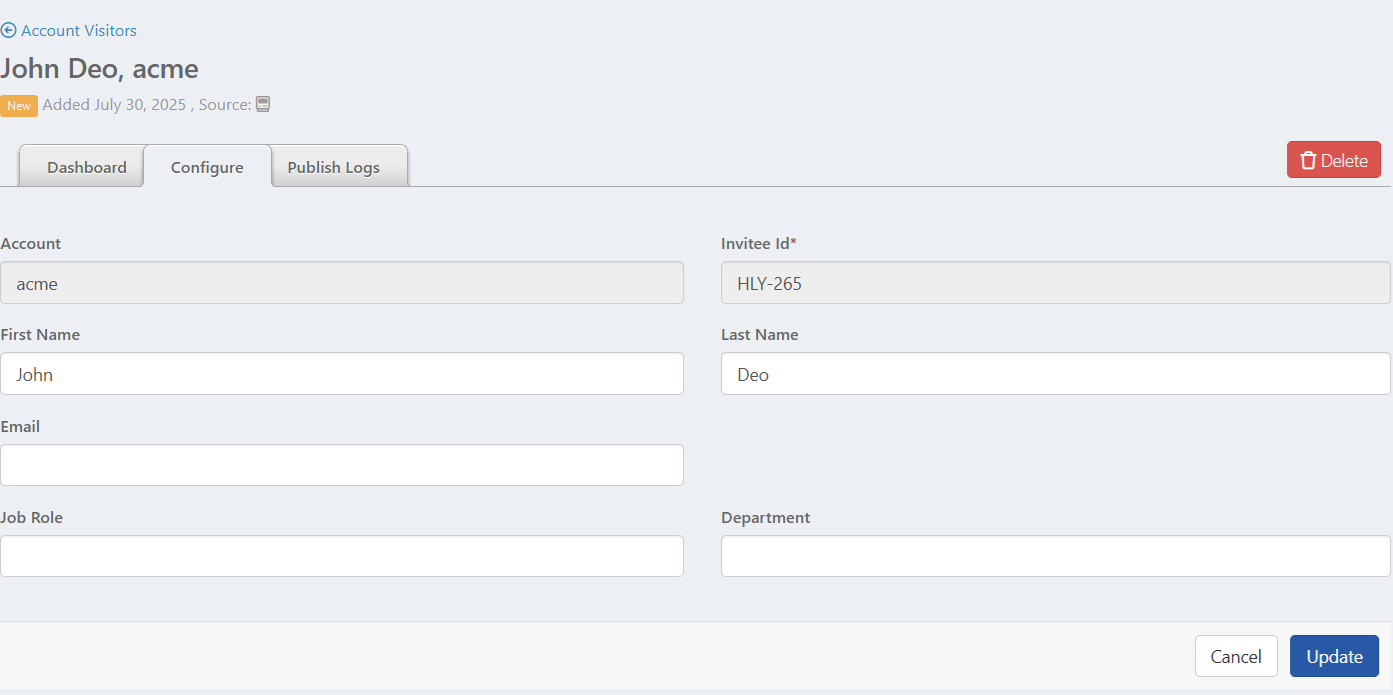Click the 'Email' label
The image size is (1393, 695).
tap(20, 426)
